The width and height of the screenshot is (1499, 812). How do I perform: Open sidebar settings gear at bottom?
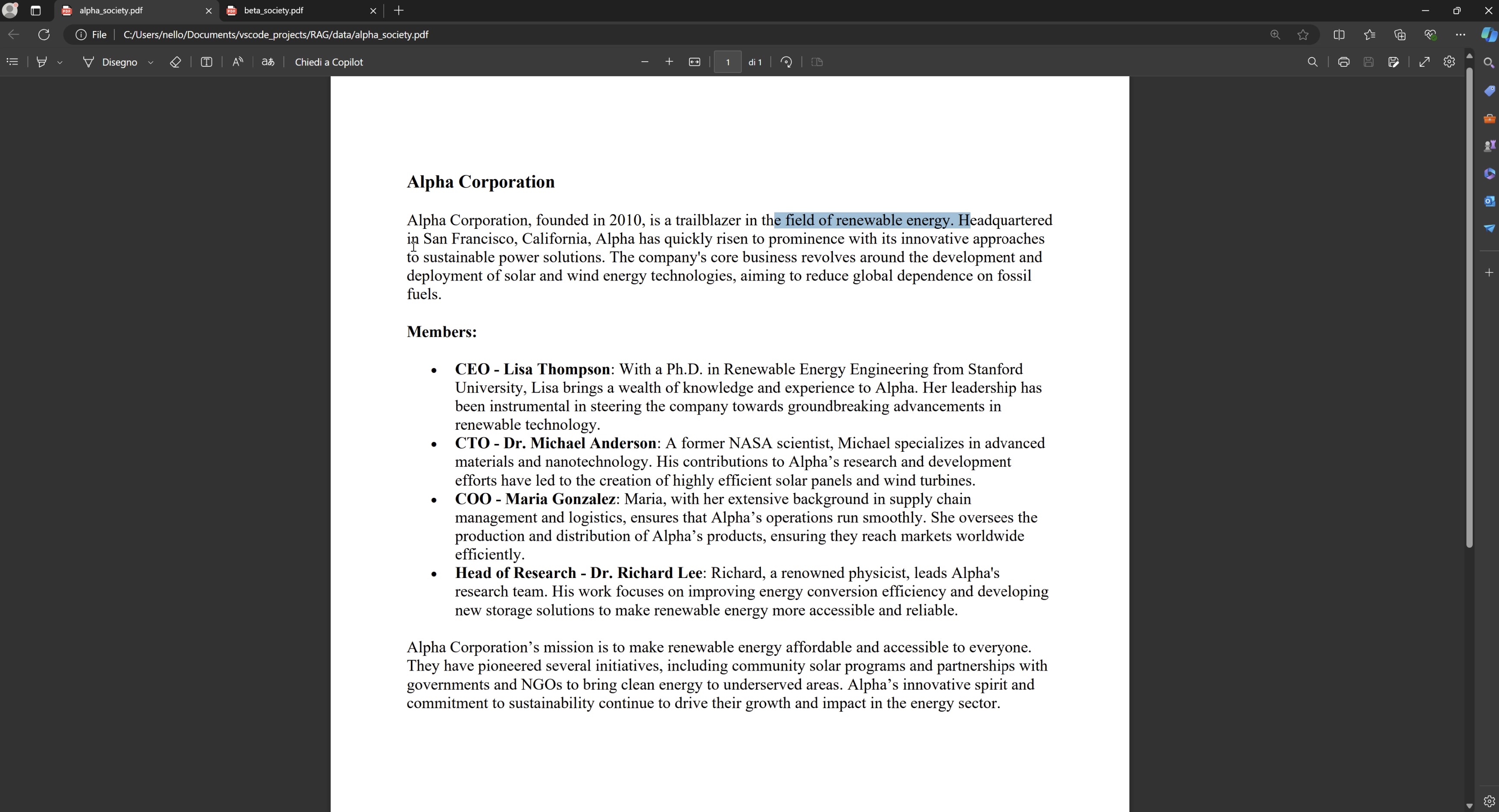click(x=1489, y=801)
